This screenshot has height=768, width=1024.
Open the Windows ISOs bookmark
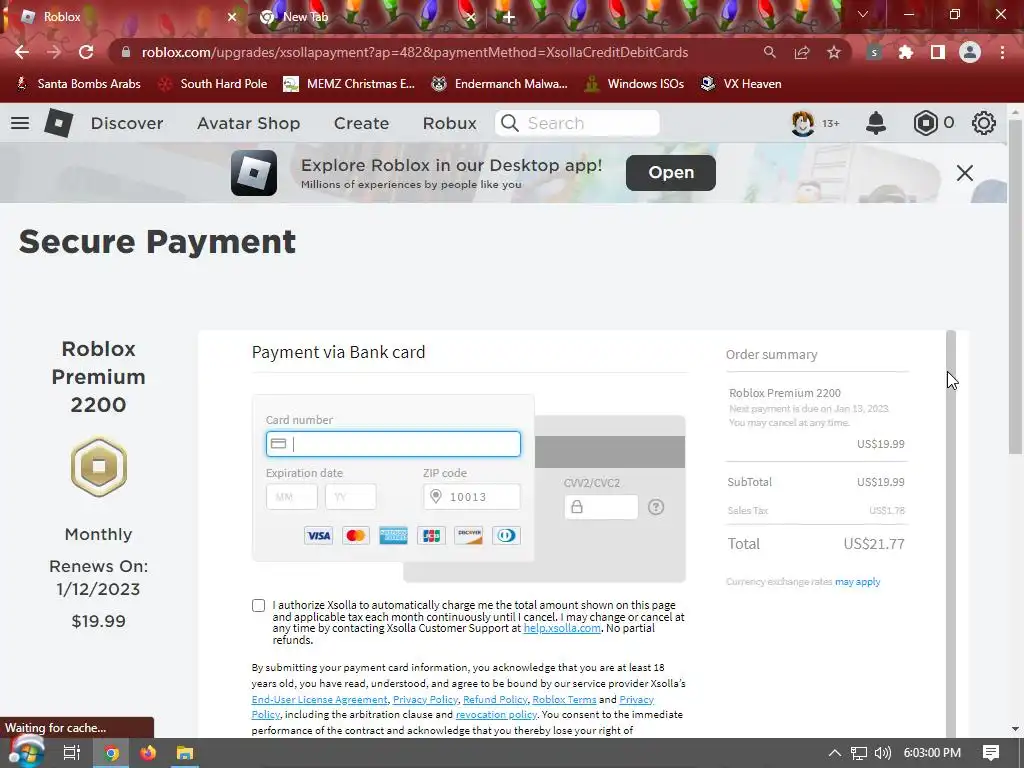point(634,84)
